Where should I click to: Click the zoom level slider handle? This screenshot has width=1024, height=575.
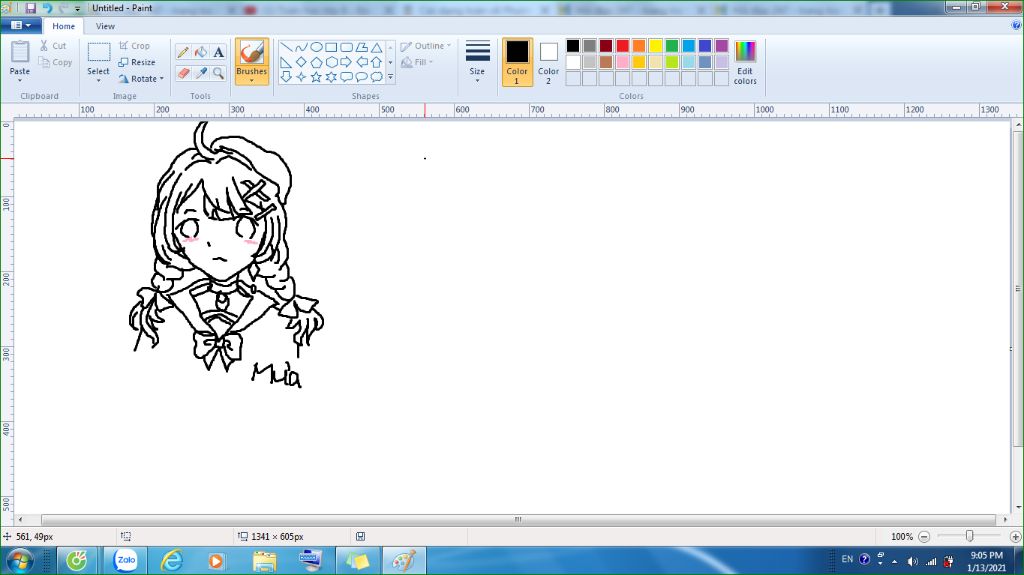970,536
